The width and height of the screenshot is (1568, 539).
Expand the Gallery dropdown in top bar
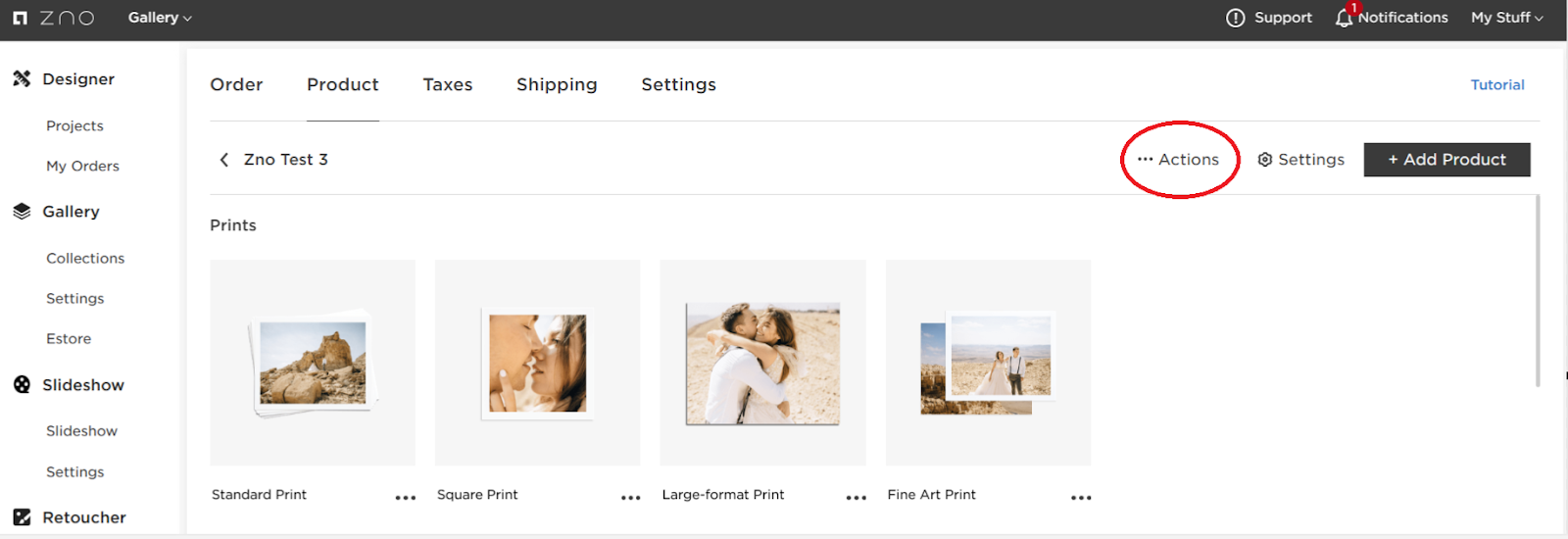click(x=160, y=18)
